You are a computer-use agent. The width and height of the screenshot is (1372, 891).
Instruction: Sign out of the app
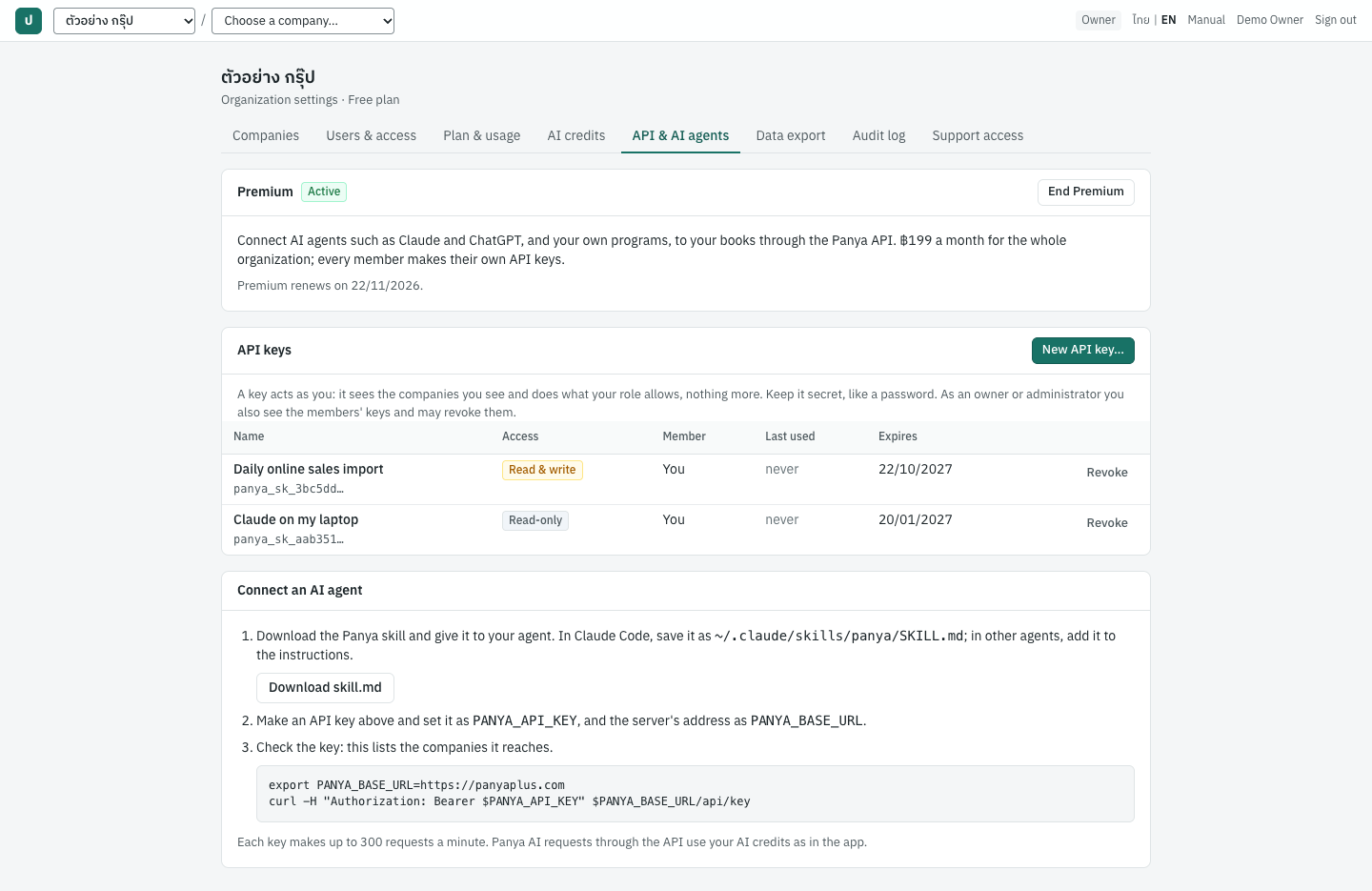[x=1335, y=20]
